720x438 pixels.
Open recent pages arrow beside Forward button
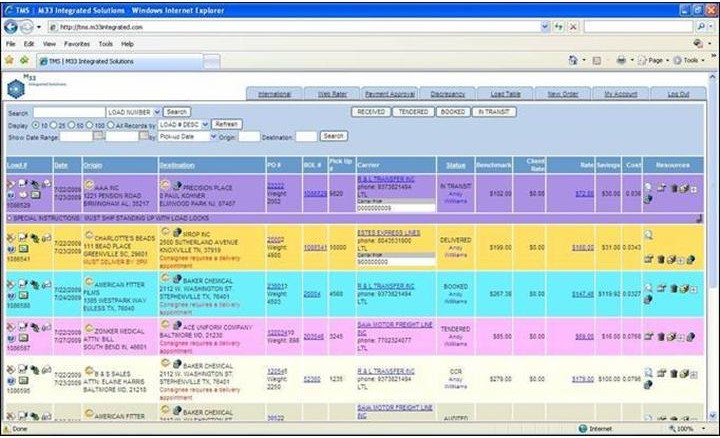click(x=39, y=27)
